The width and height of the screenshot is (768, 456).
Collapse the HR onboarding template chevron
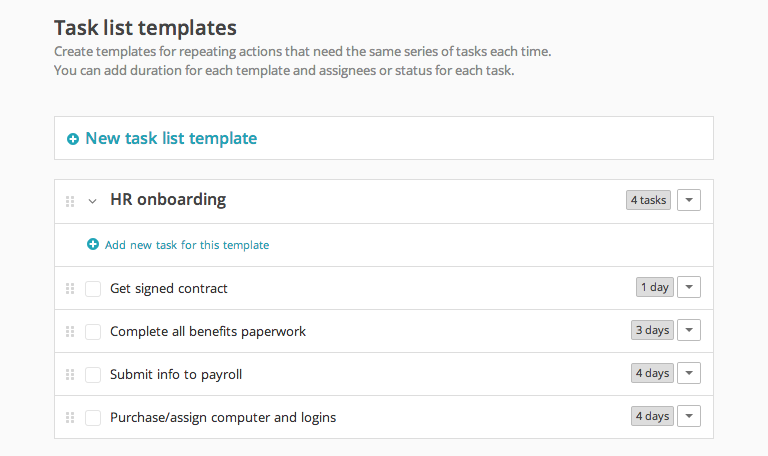92,201
